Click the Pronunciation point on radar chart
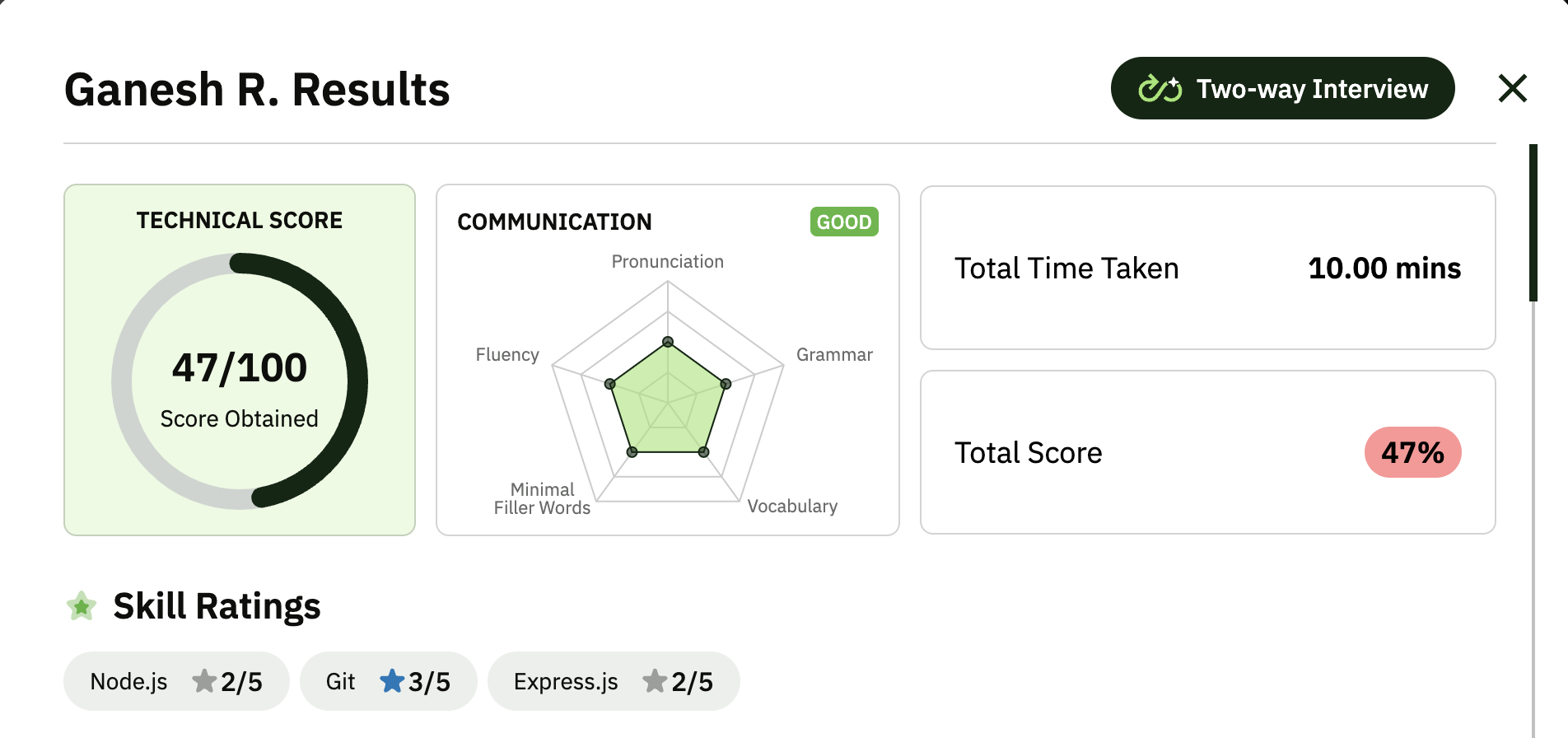1568x738 pixels. (668, 342)
